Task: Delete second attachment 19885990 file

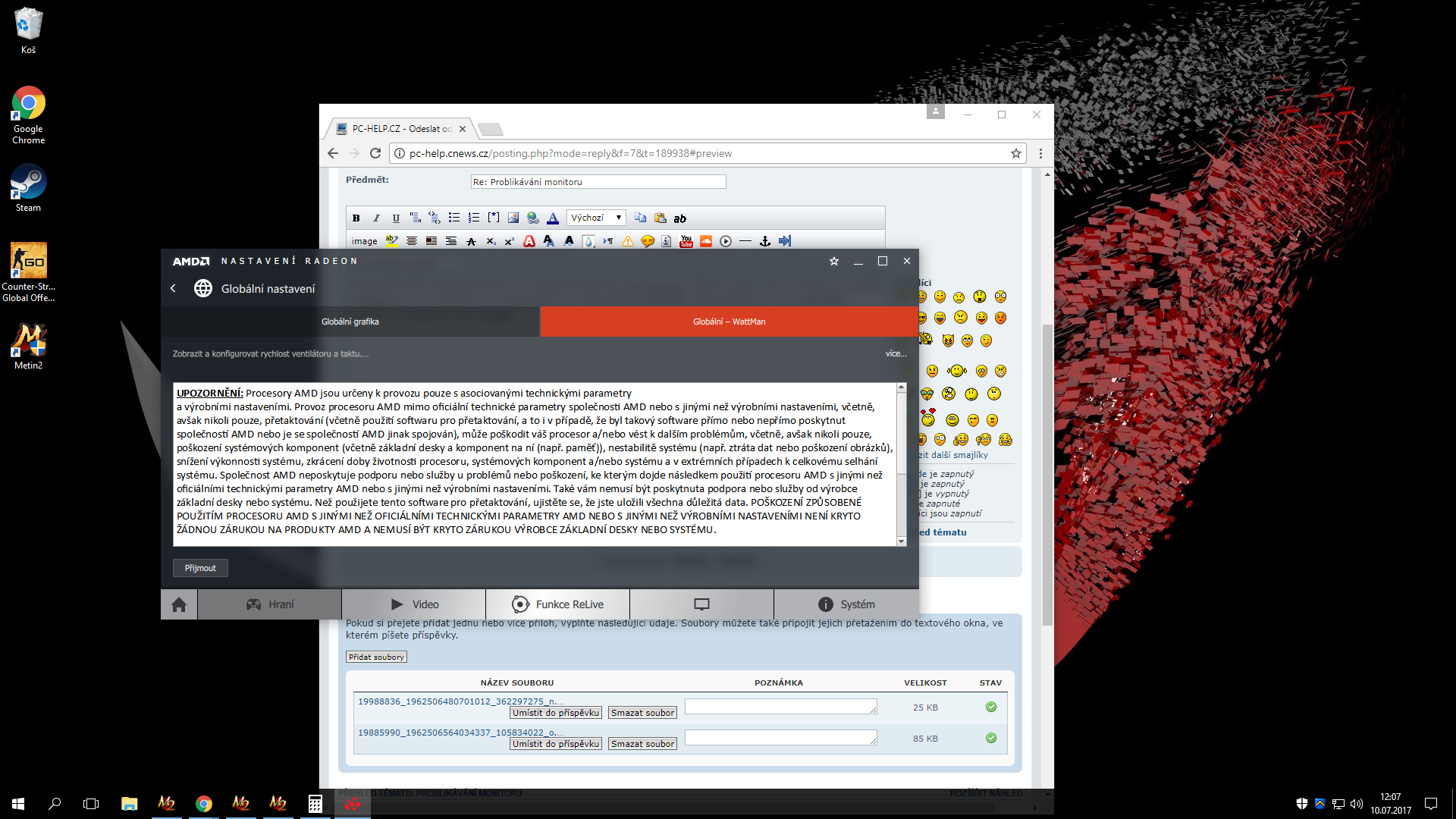Action: [x=642, y=744]
